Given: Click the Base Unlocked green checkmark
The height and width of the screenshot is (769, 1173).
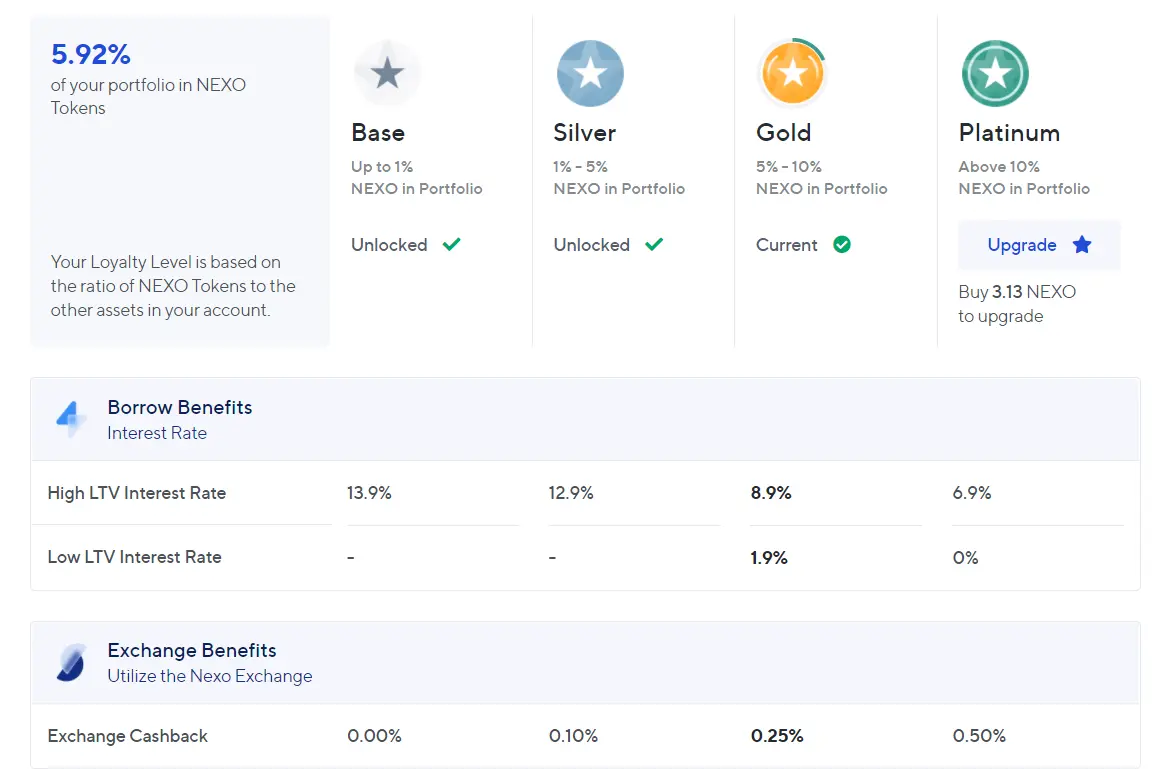Looking at the screenshot, I should 451,245.
